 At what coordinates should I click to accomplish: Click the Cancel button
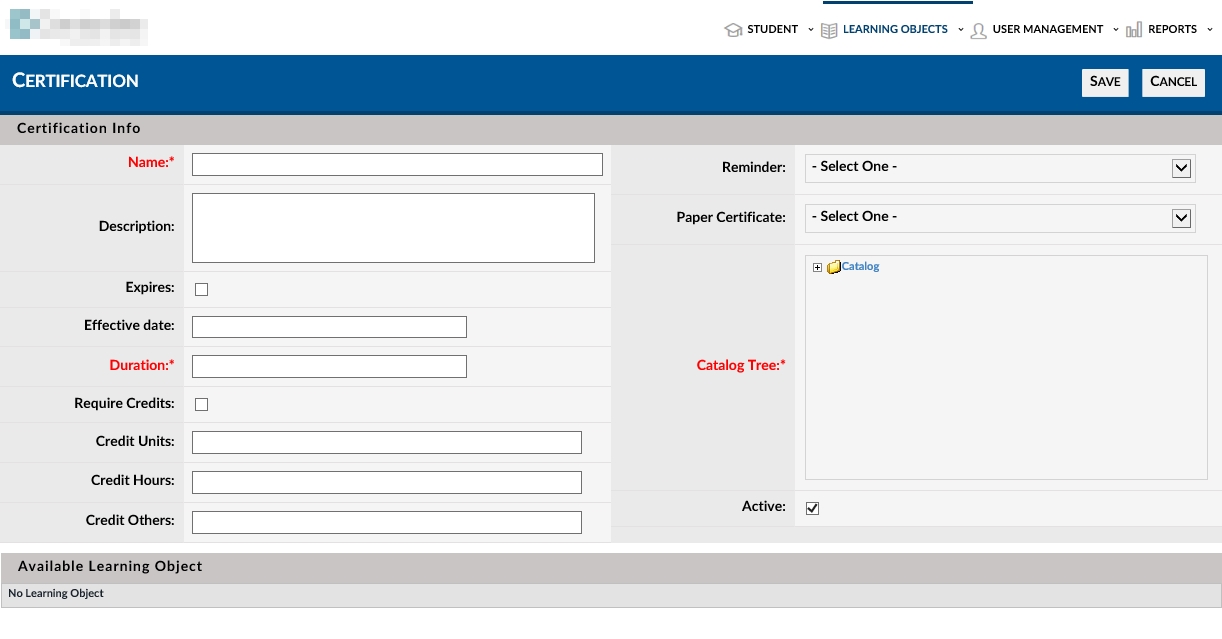(1173, 82)
